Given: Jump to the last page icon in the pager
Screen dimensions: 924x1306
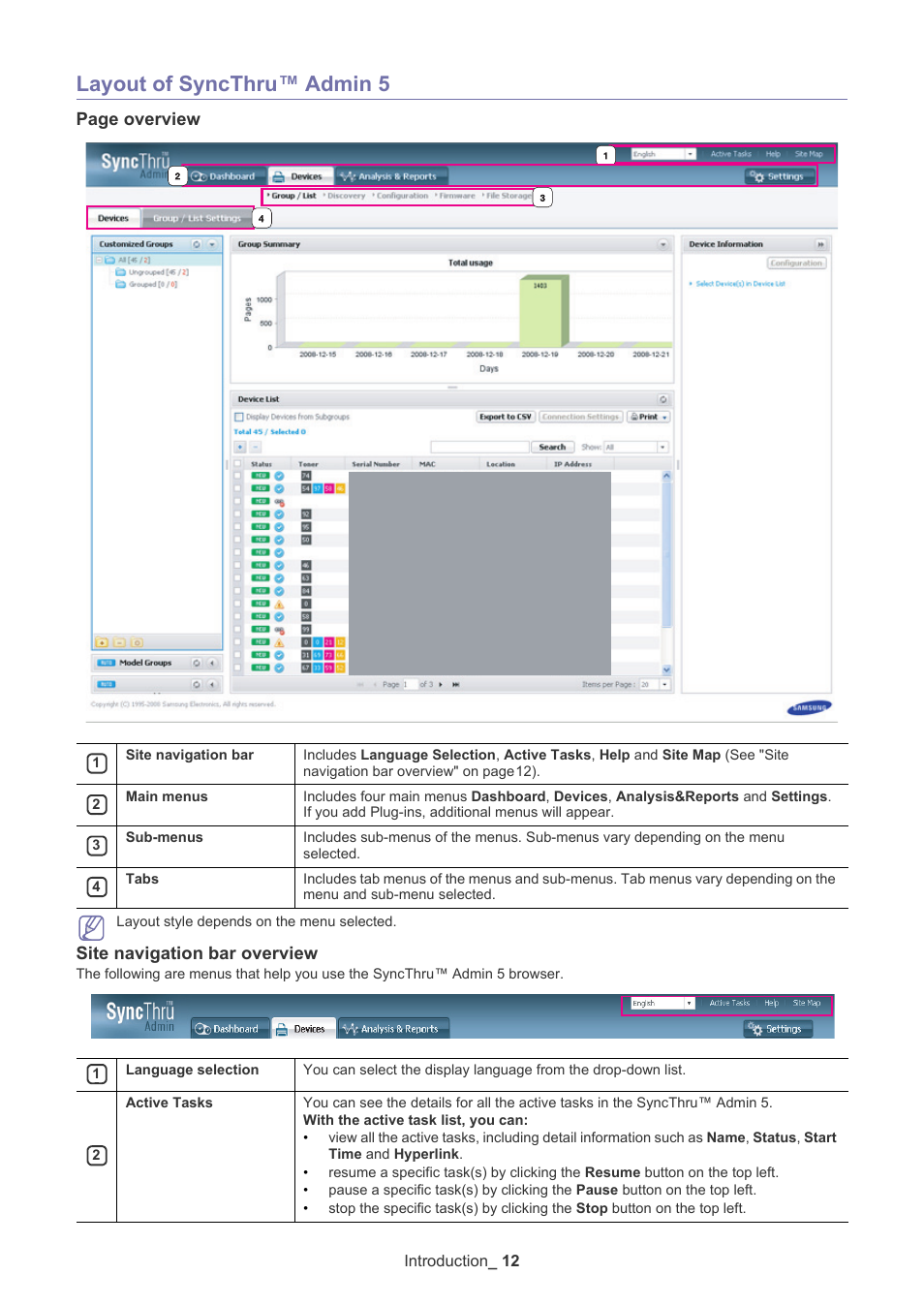Looking at the screenshot, I should (x=455, y=684).
